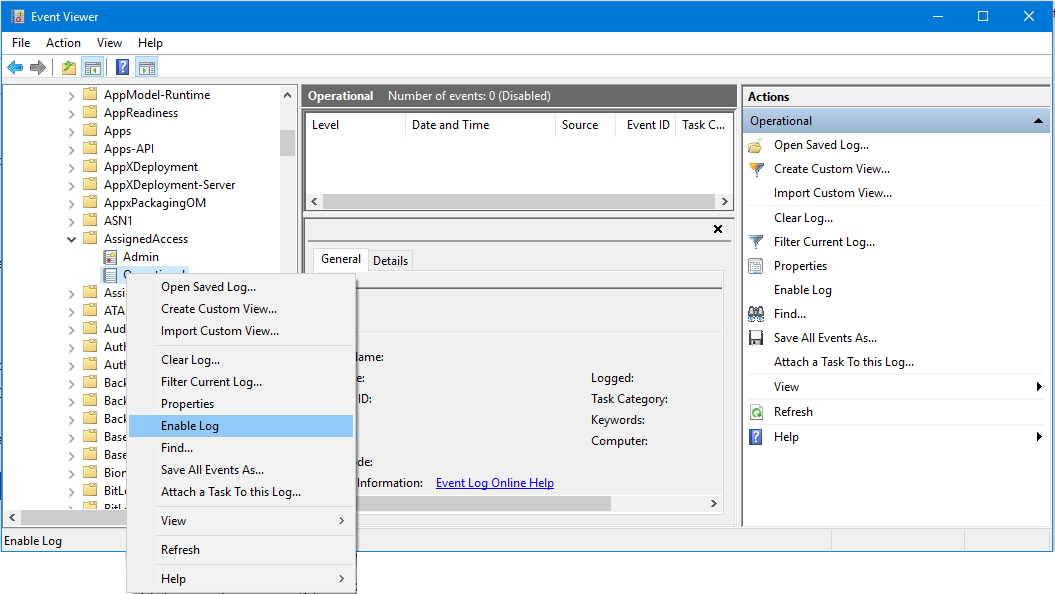
Task: Collapse the Operational section in Actions pane
Action: click(x=1038, y=121)
